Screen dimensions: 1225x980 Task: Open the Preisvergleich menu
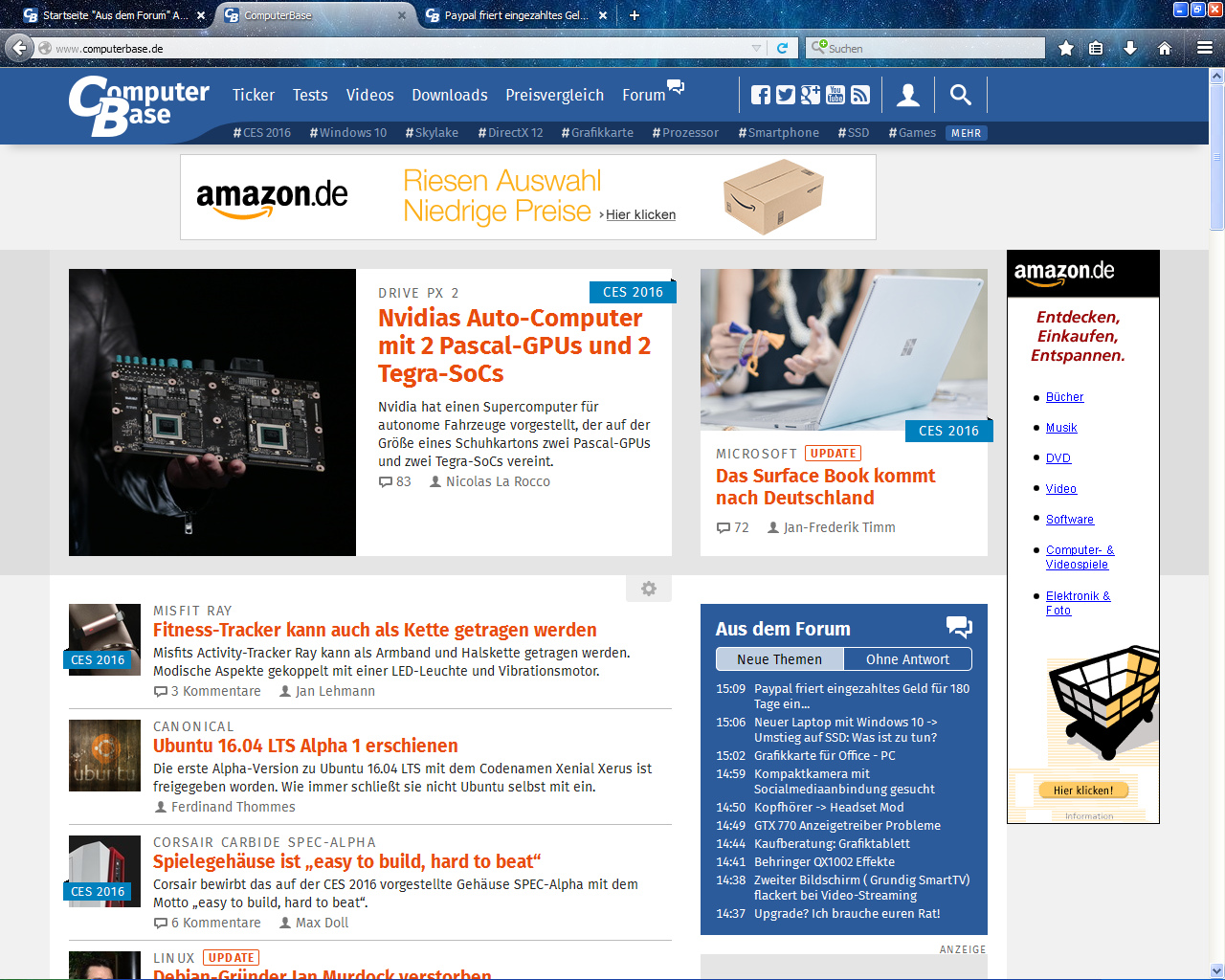(555, 95)
